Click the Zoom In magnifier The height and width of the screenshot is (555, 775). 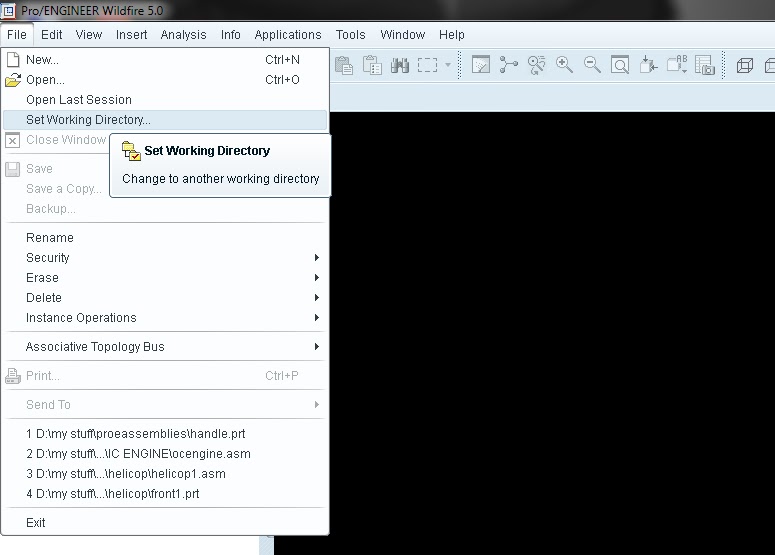[x=564, y=65]
